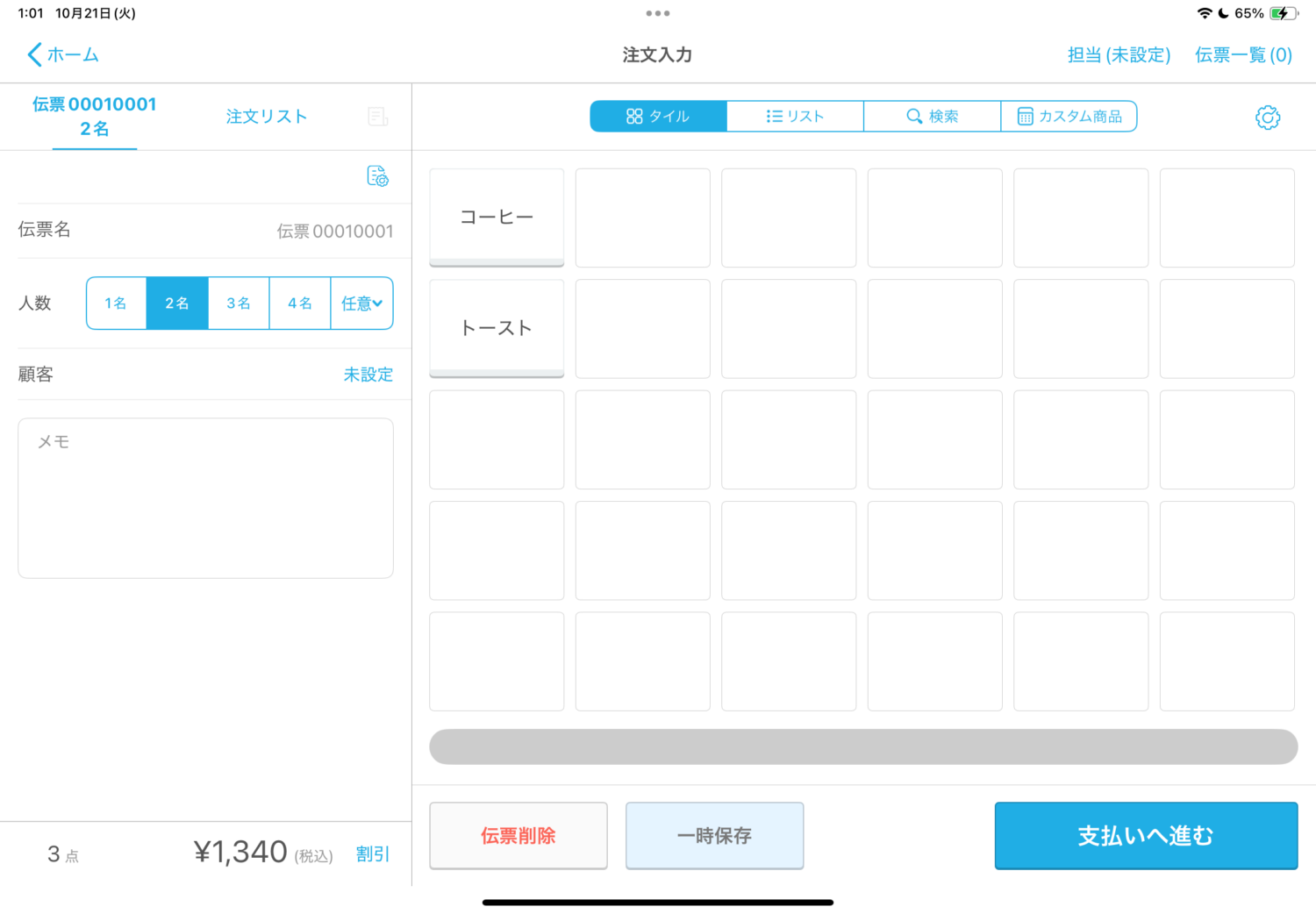Viewport: 1316px width, 914px height.
Task: Tap the grayed receipt icon beside 注文リスト
Action: tap(377, 117)
